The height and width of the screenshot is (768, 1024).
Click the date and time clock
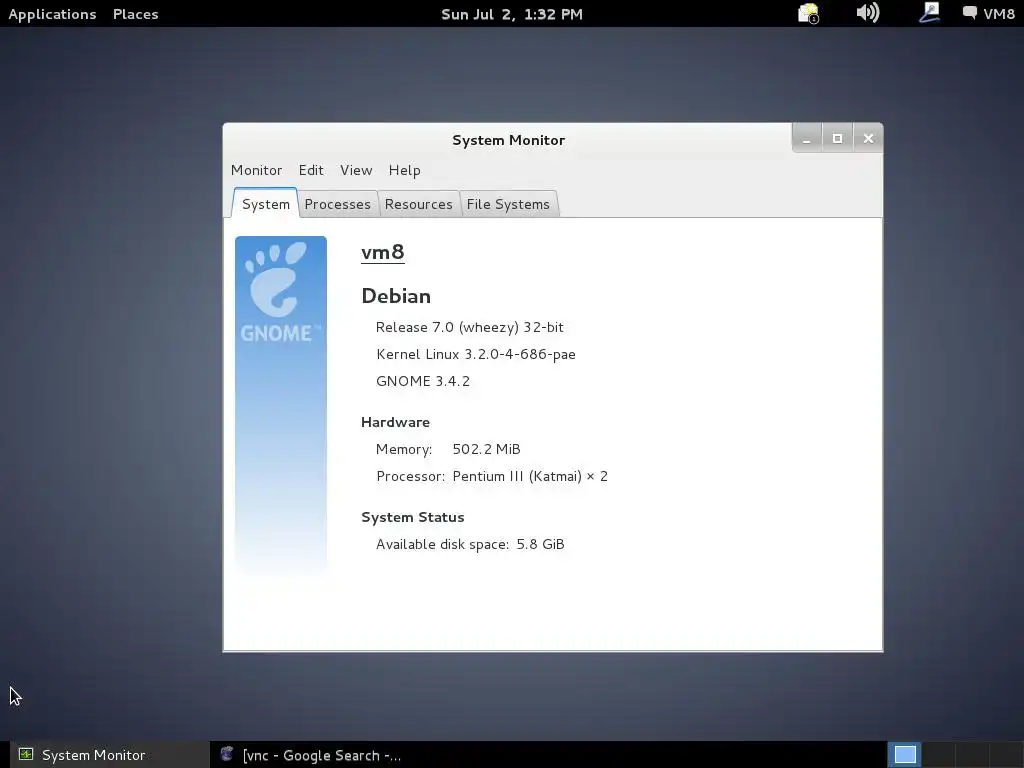coord(511,14)
